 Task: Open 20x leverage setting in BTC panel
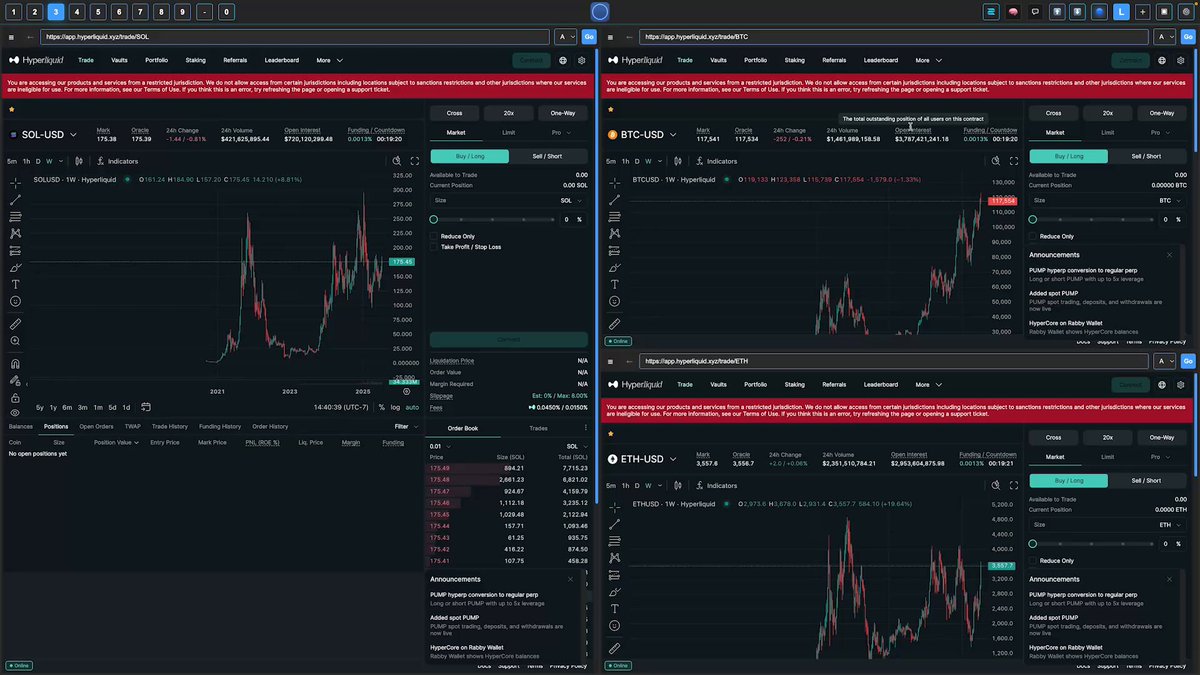pos(1108,113)
